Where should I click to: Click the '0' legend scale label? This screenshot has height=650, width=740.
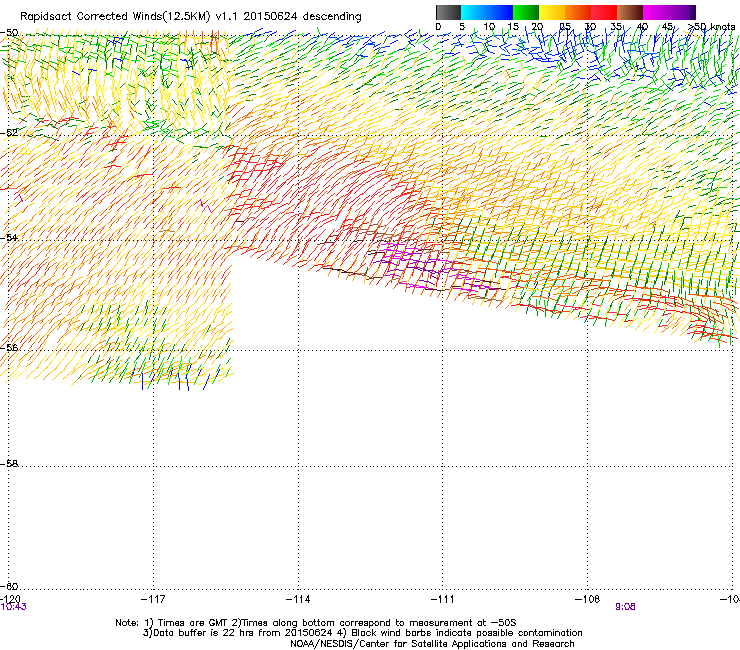click(x=438, y=27)
